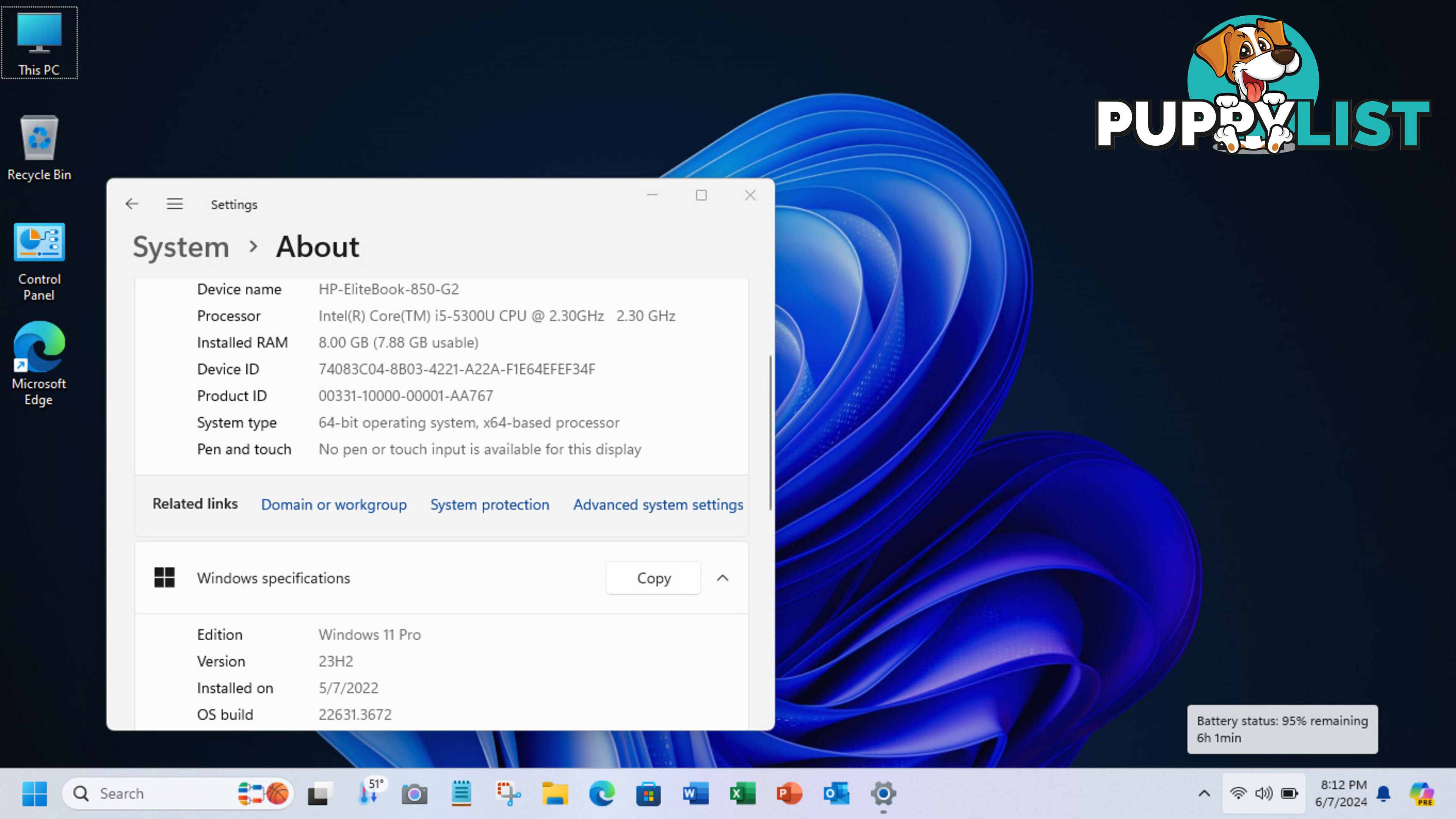This screenshot has height=819, width=1456.
Task: Select the This PC desktop icon
Action: point(39,43)
